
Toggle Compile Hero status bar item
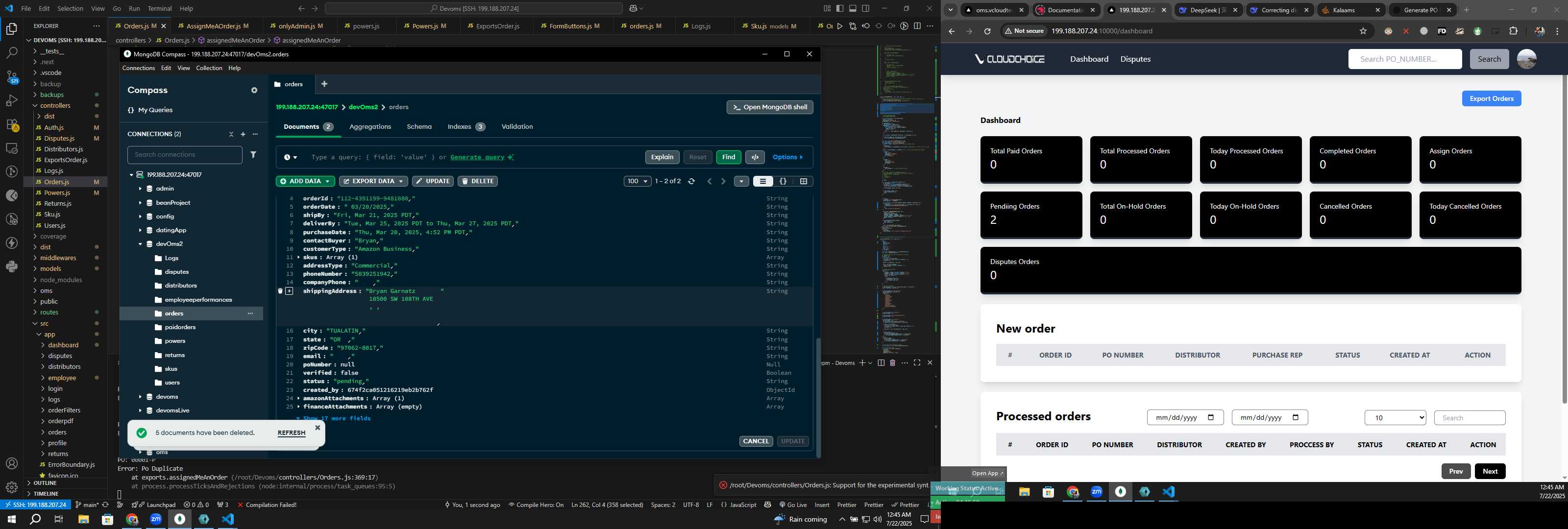(x=536, y=505)
